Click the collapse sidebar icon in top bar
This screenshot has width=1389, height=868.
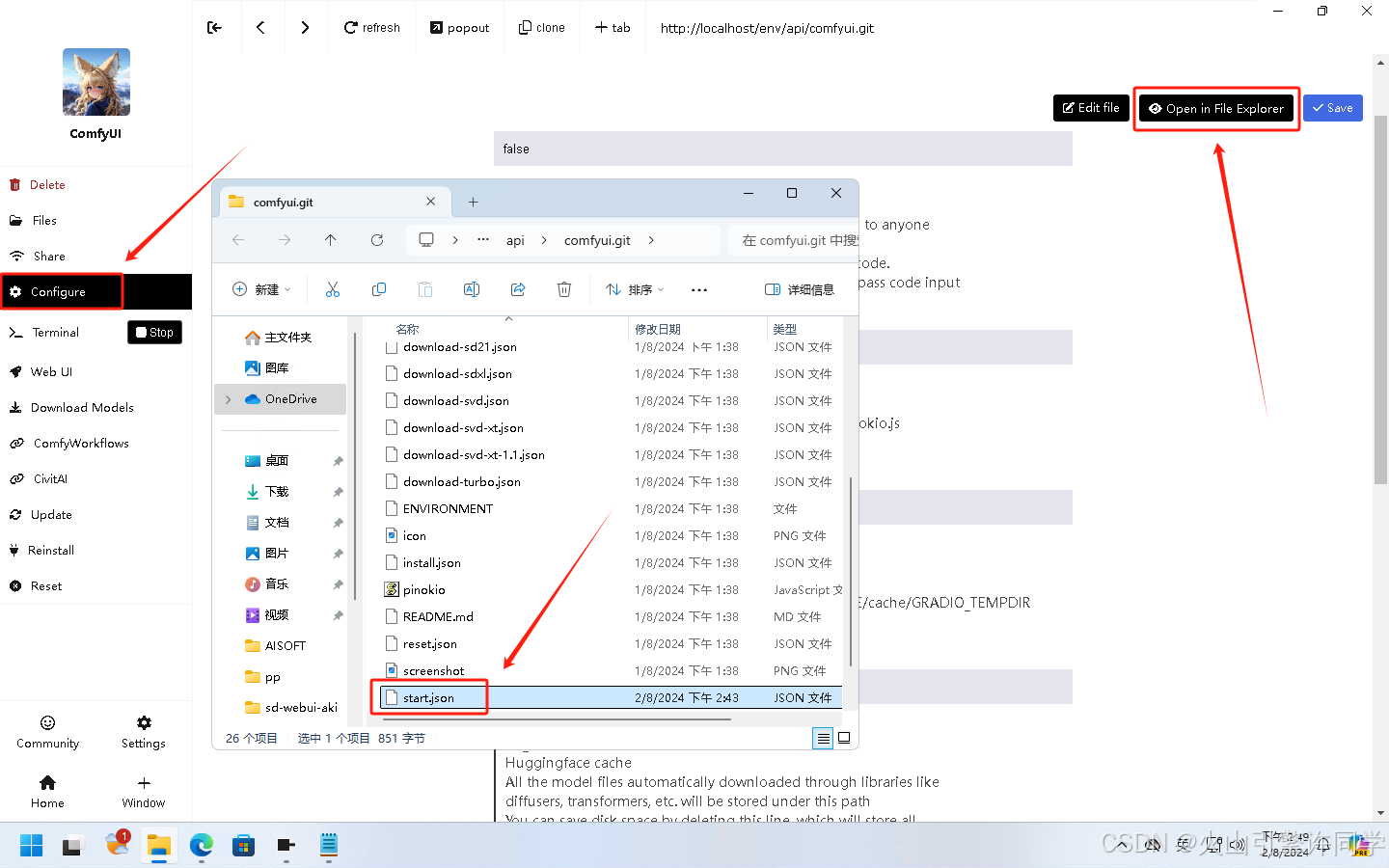[214, 27]
